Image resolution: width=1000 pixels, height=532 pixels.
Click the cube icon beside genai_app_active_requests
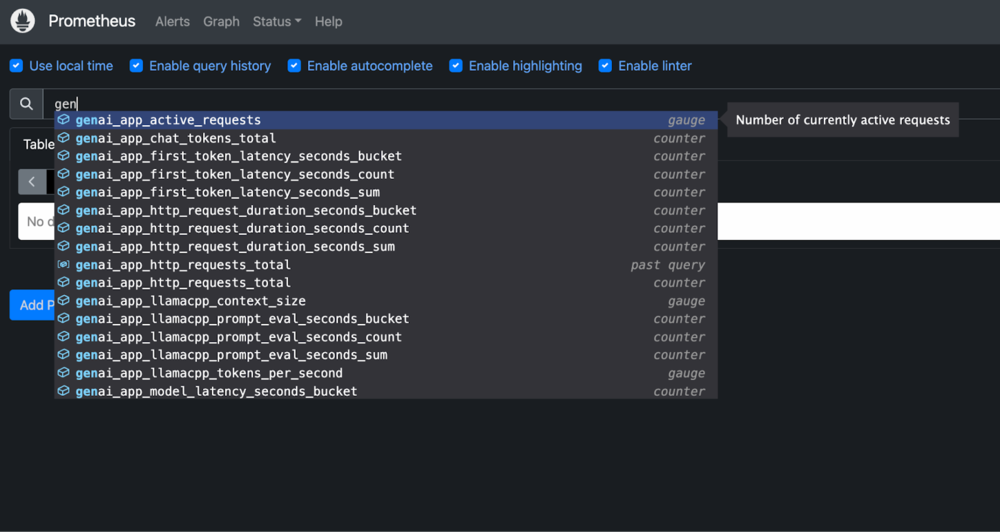[x=64, y=120]
